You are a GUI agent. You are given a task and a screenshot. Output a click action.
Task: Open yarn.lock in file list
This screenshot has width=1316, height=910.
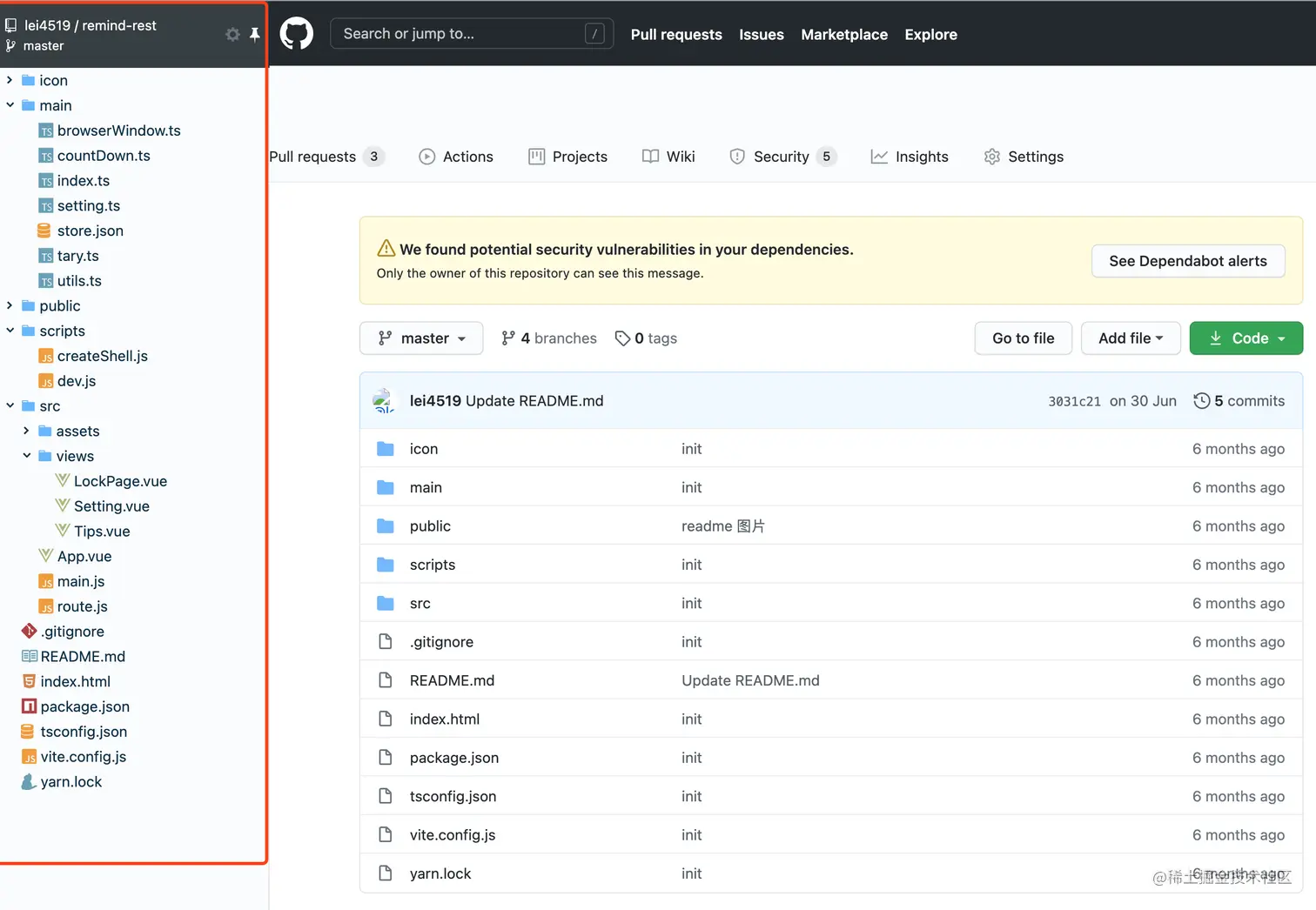click(x=440, y=873)
